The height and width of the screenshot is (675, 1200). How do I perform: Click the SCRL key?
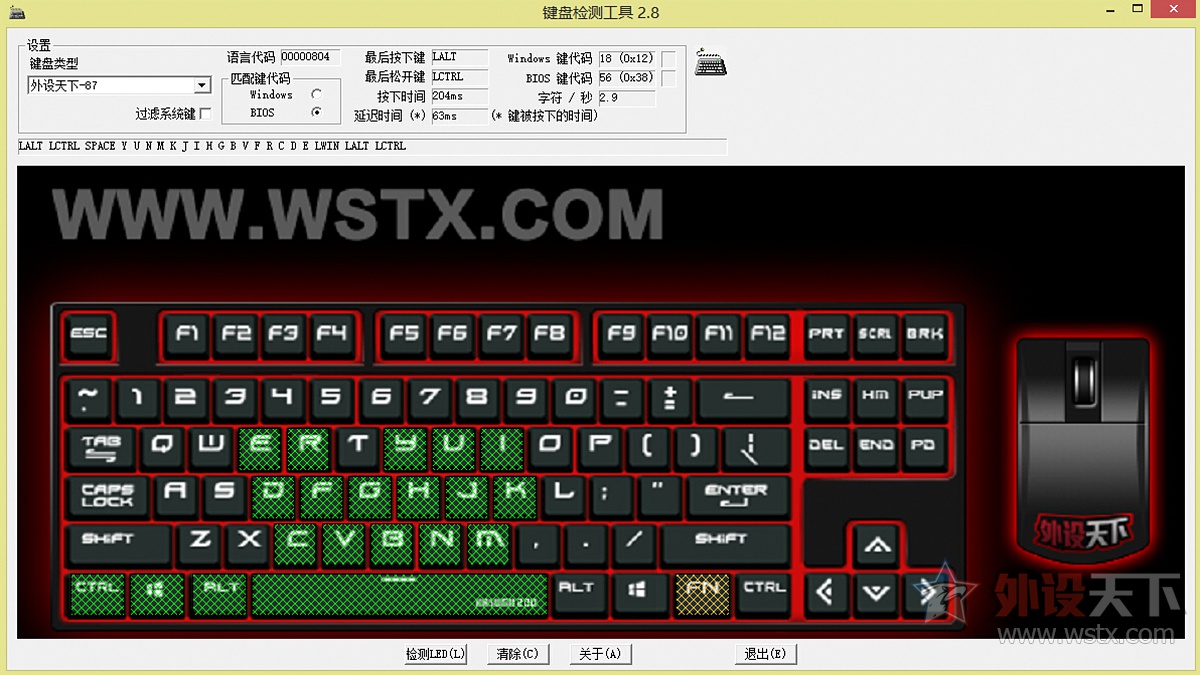pos(875,335)
